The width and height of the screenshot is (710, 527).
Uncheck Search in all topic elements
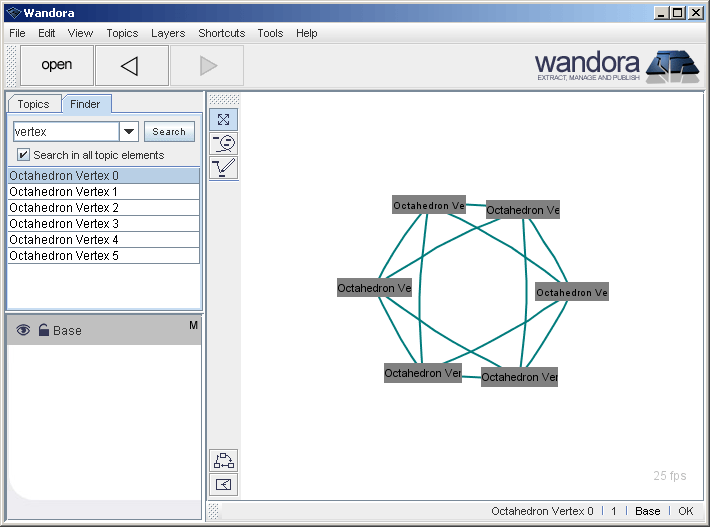click(x=23, y=155)
